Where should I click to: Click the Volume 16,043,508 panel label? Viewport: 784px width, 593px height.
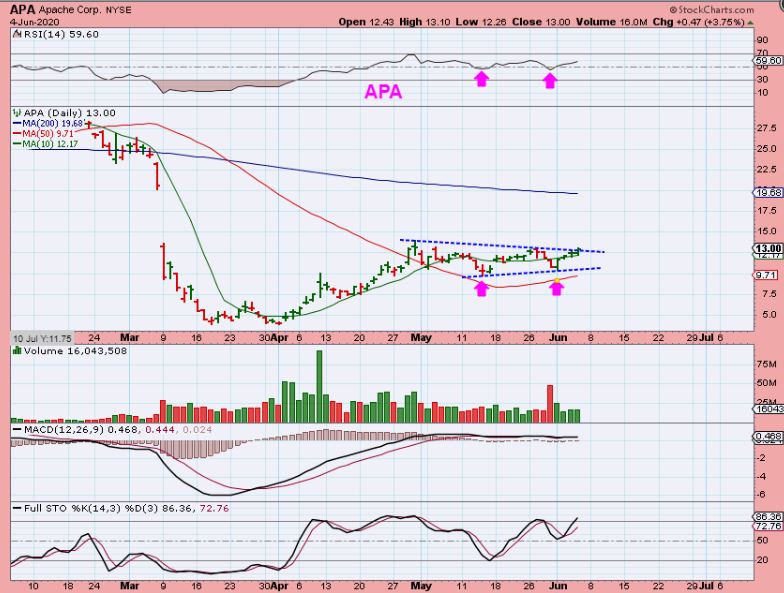(76, 351)
